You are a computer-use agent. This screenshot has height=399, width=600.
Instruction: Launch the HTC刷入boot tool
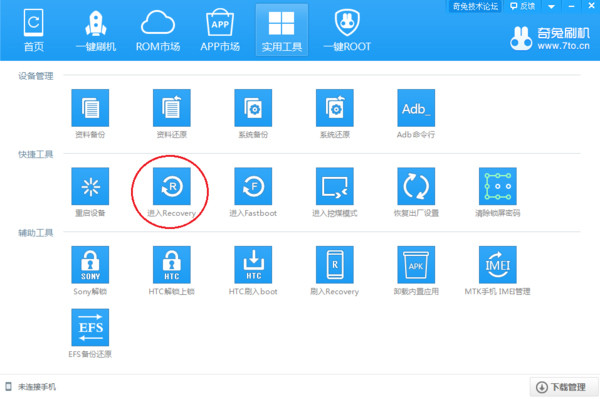253,270
